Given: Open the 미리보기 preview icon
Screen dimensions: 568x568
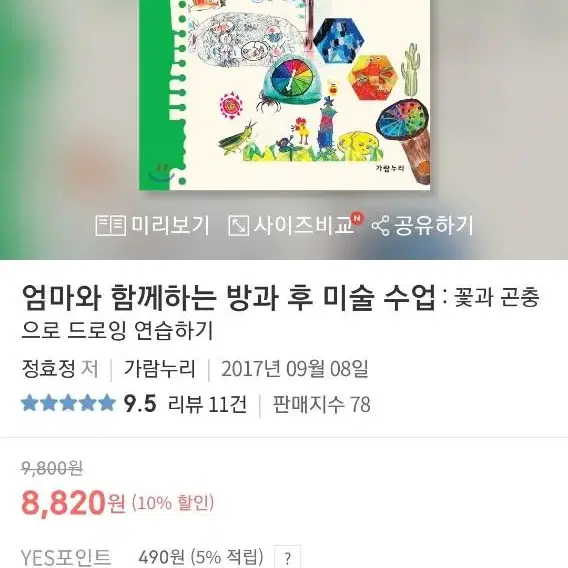Looking at the screenshot, I should point(110,225).
